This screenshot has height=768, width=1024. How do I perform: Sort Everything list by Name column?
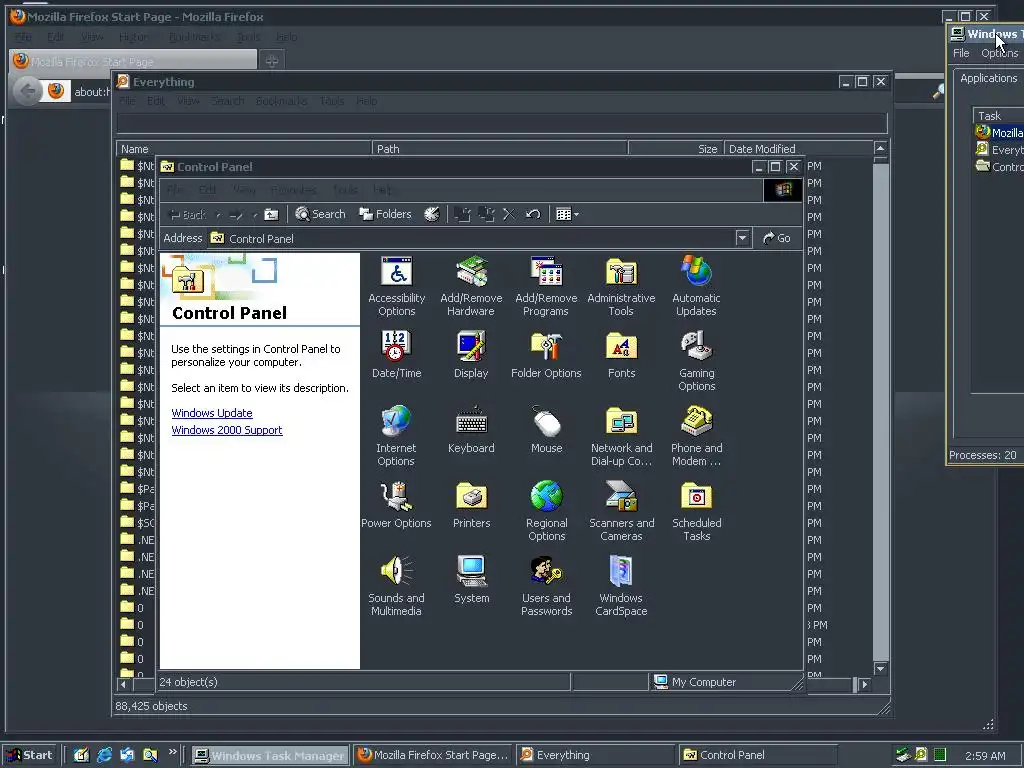pyautogui.click(x=244, y=149)
